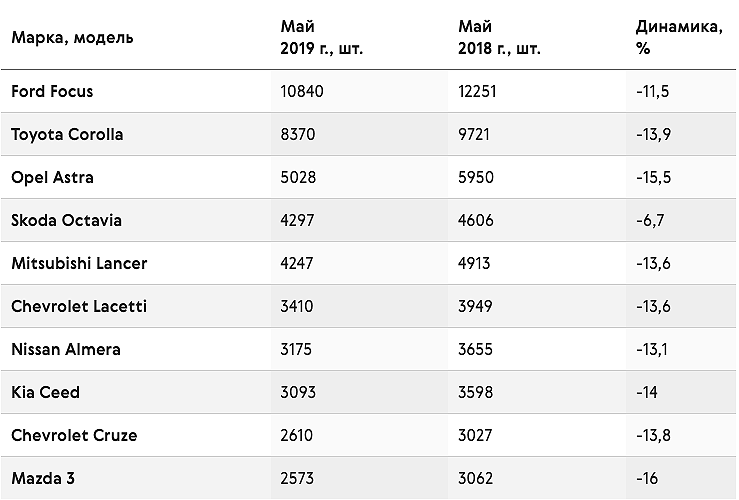
Task: Click the 10840 sales value for Ford Focus
Action: pyautogui.click(x=302, y=91)
